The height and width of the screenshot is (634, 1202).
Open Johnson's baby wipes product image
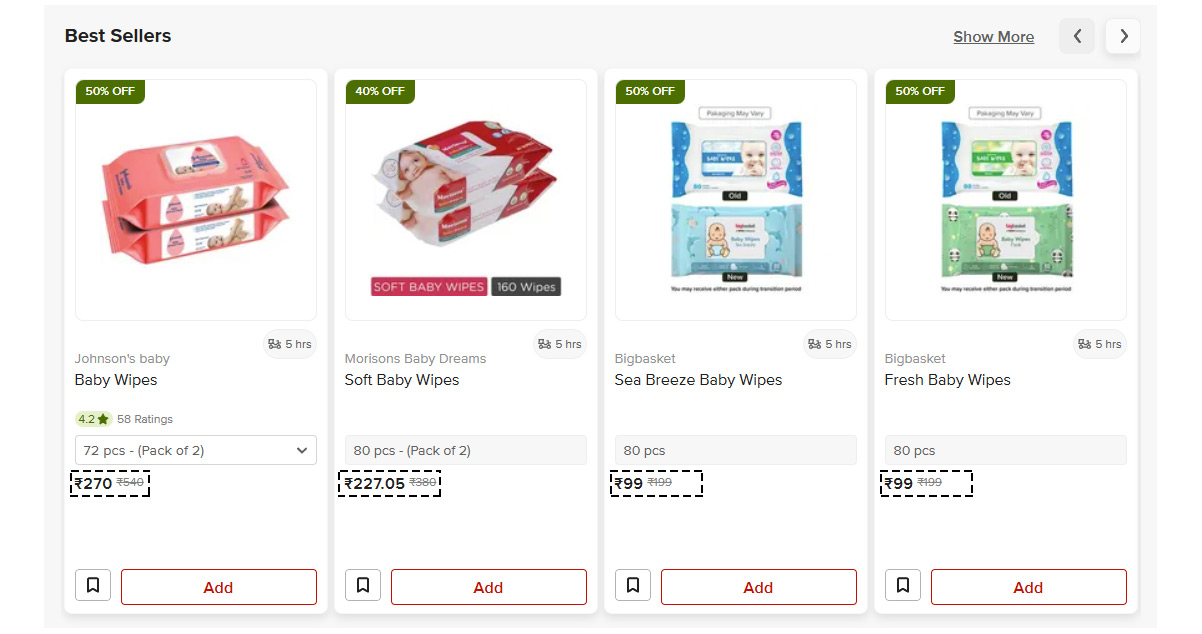point(196,200)
